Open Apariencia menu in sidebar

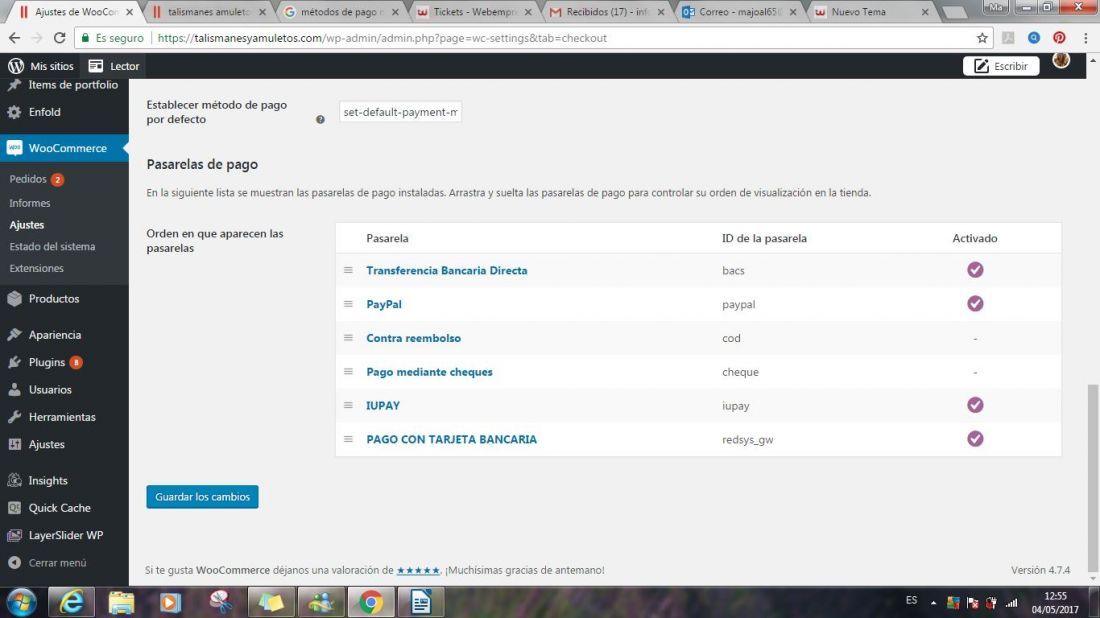55,335
